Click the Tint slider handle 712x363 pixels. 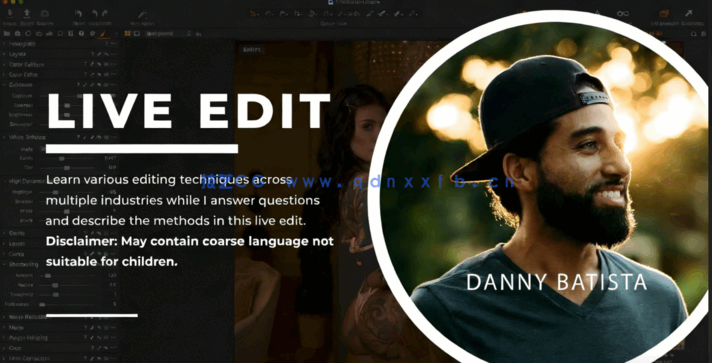pos(67,168)
